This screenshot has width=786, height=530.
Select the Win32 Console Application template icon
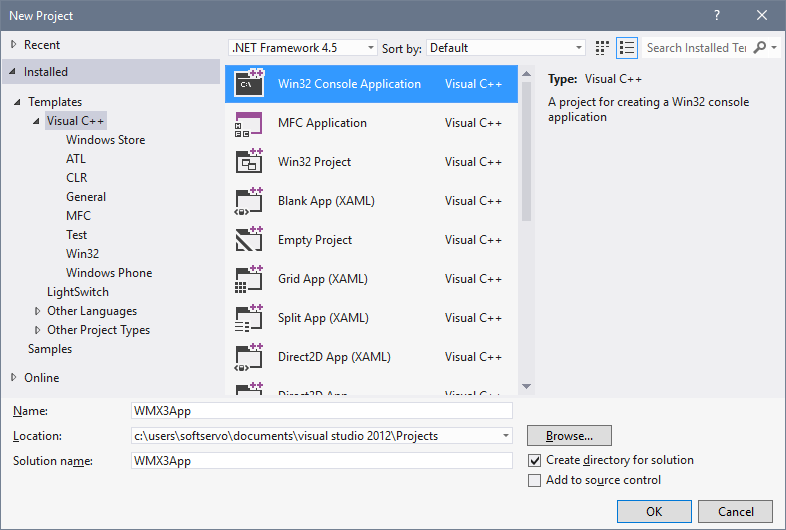[249, 83]
